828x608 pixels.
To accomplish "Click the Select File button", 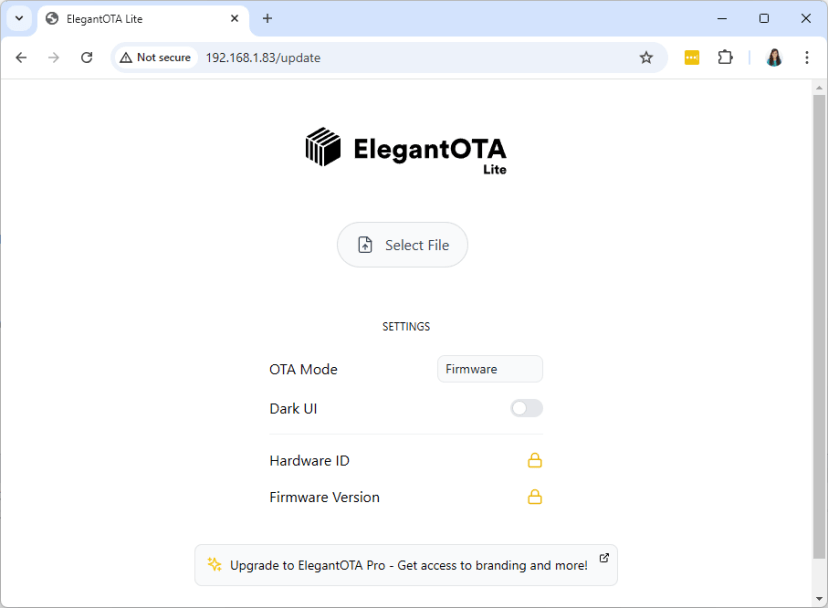I will [x=402, y=244].
